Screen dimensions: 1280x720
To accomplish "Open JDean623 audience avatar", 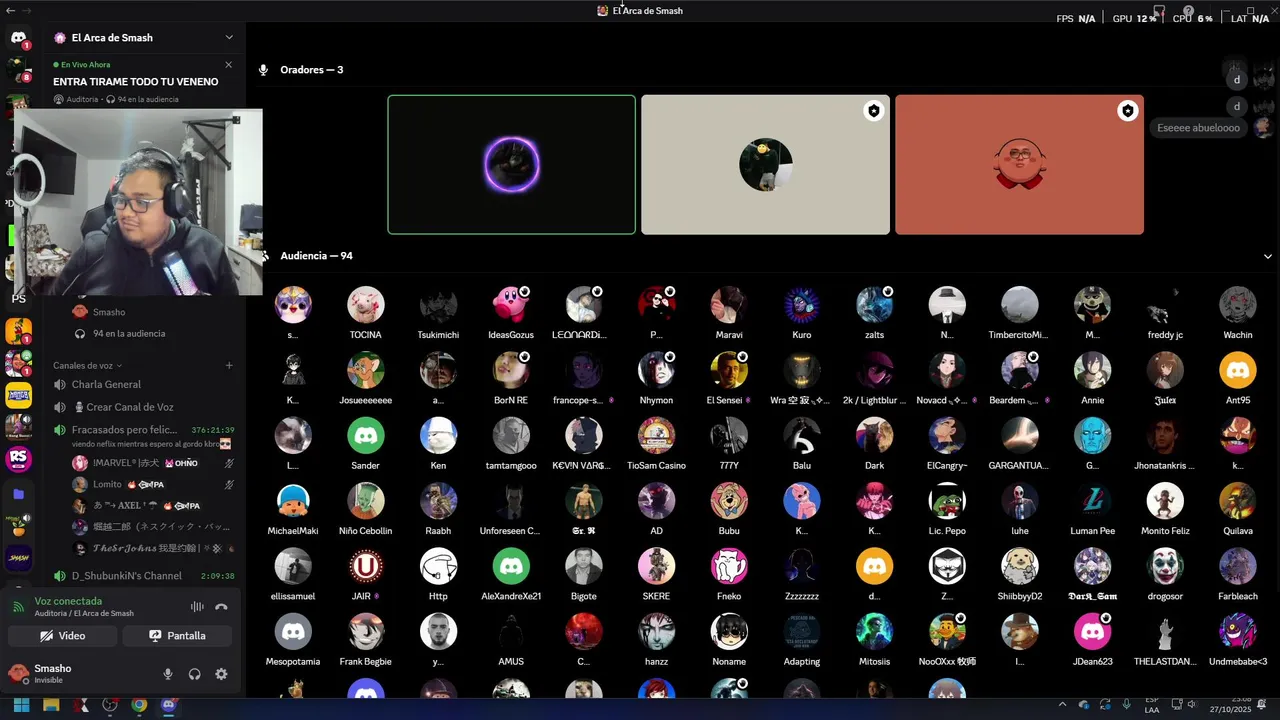I will point(1092,632).
